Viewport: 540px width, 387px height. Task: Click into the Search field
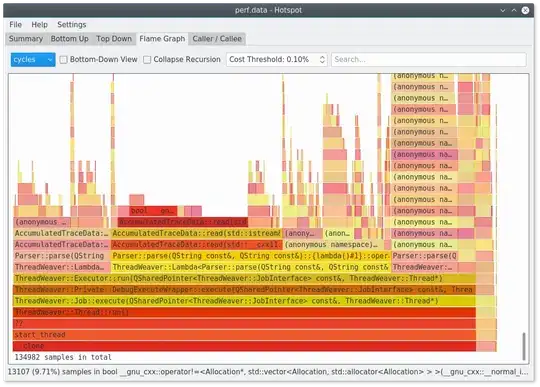point(429,60)
